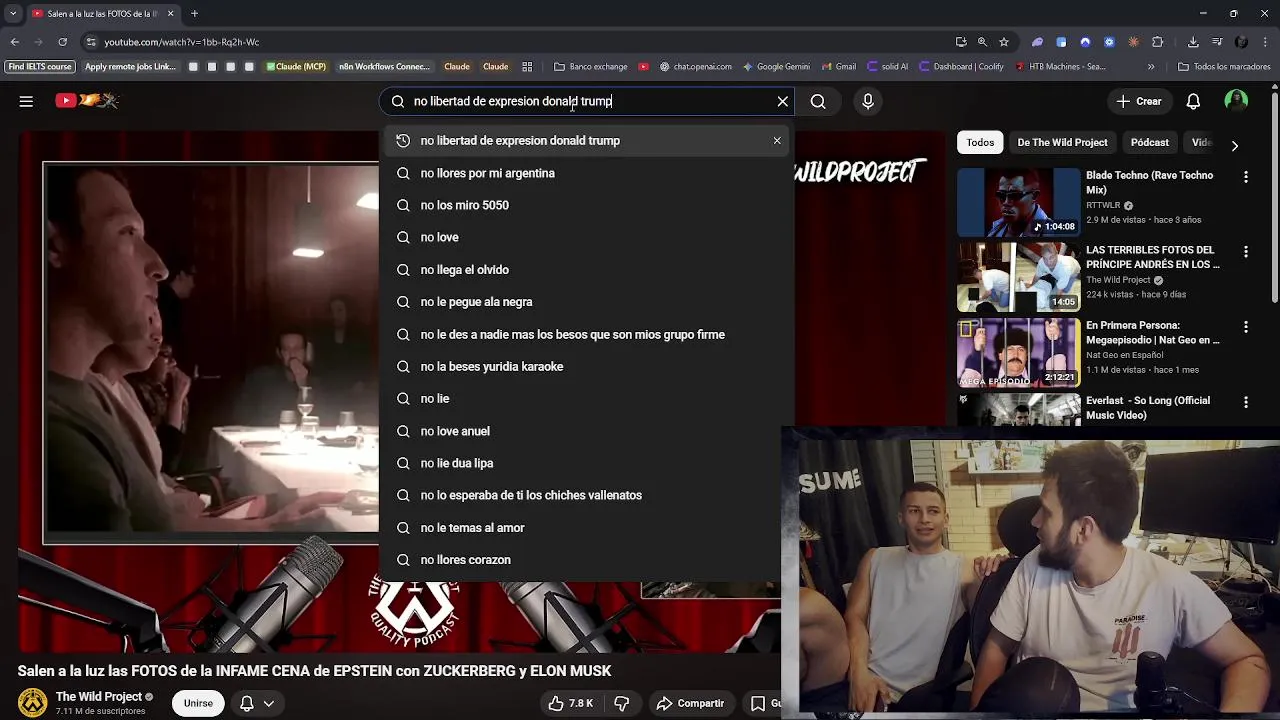Bookmark this page with the star

pos(1004,42)
